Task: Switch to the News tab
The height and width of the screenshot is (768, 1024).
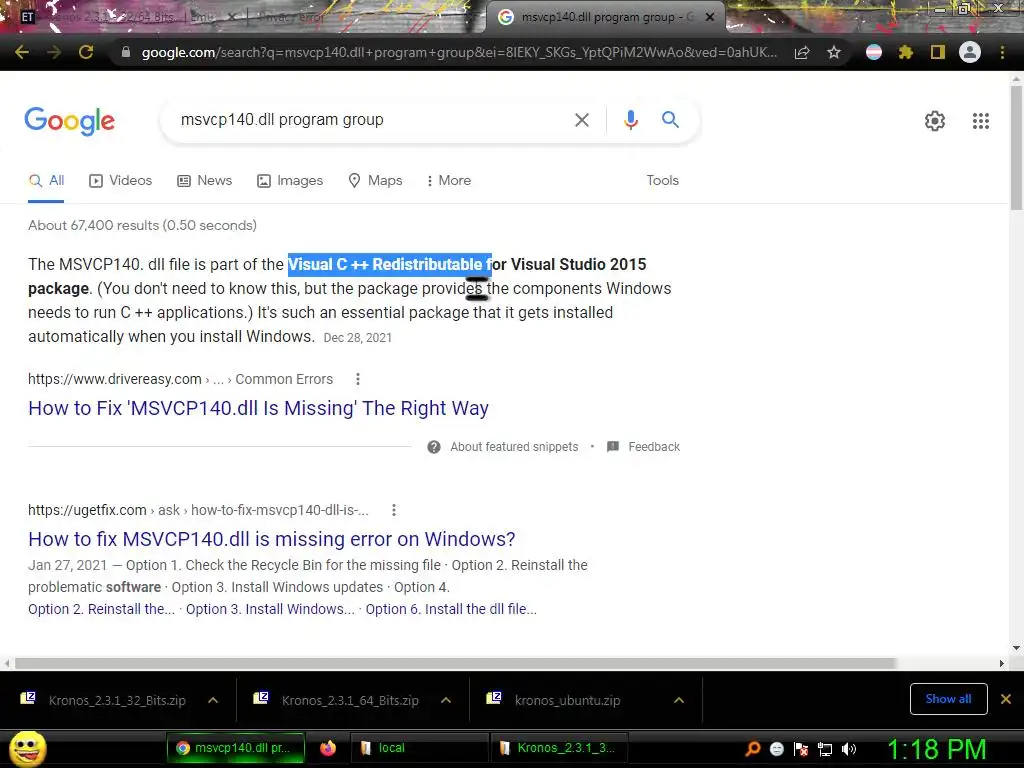Action: pyautogui.click(x=204, y=180)
